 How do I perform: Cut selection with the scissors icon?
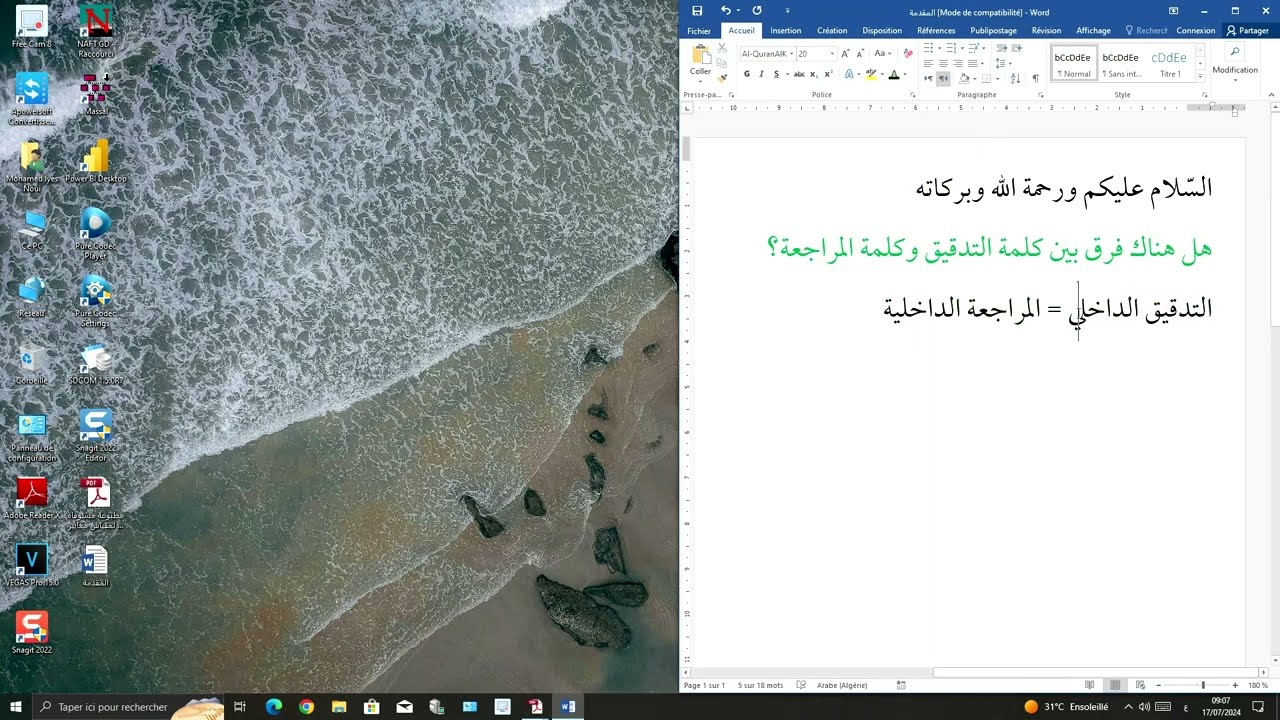(x=722, y=48)
